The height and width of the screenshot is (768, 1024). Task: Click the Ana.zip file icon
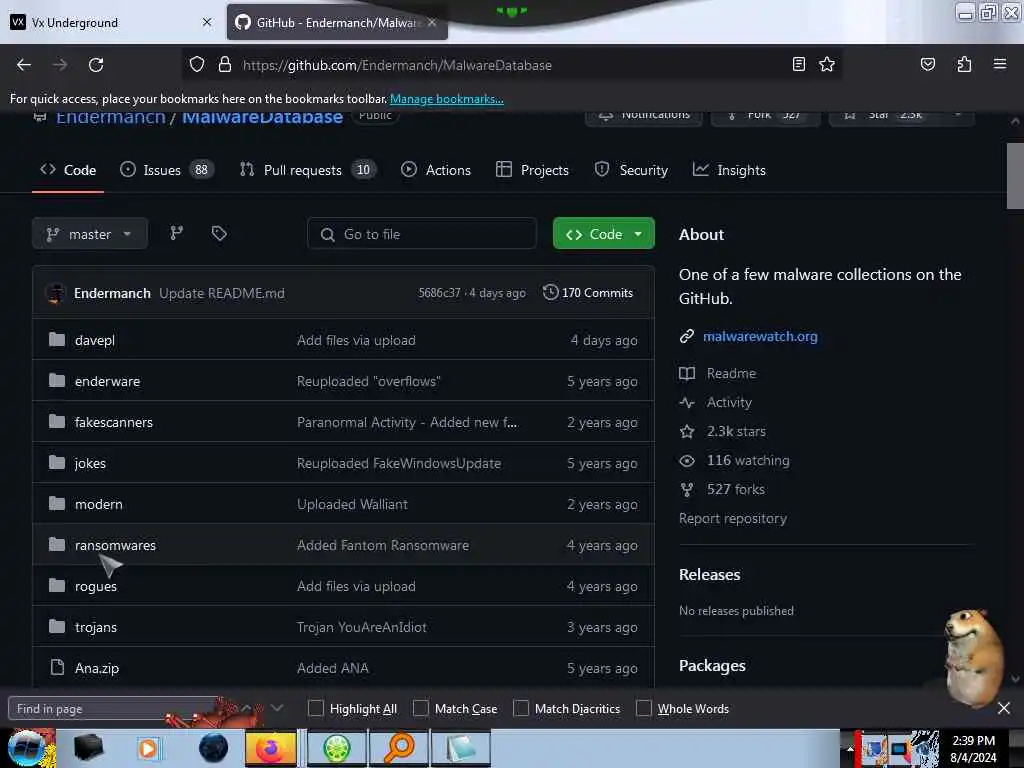[x=57, y=667]
